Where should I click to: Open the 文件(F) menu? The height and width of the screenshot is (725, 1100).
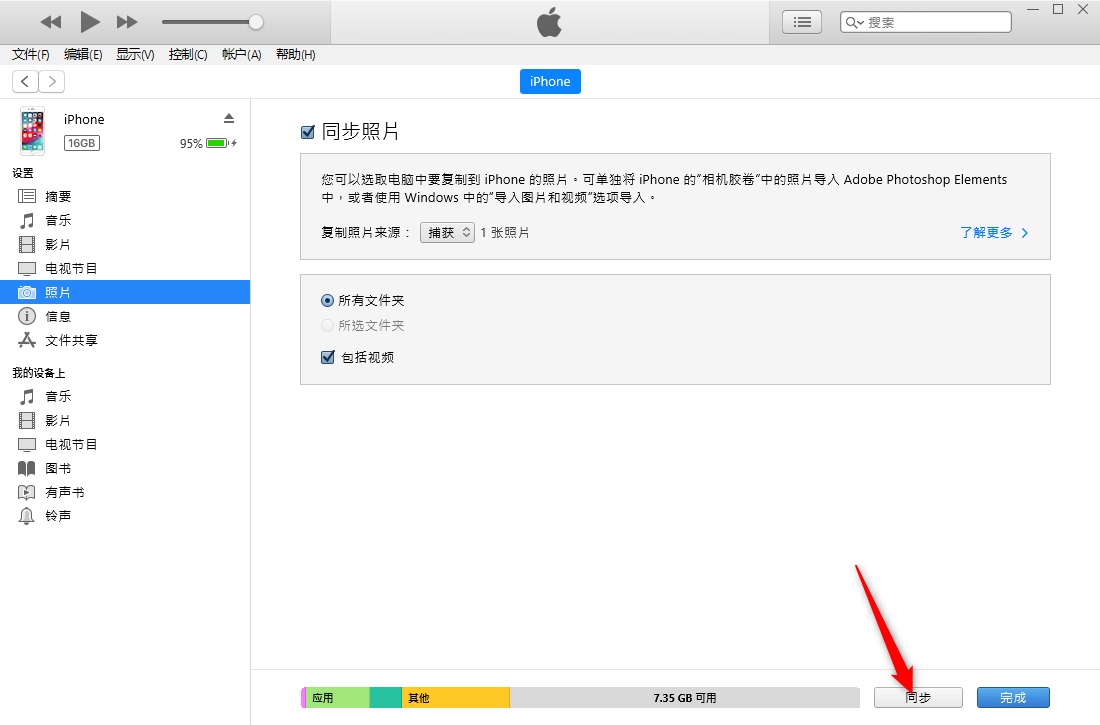click(x=31, y=55)
